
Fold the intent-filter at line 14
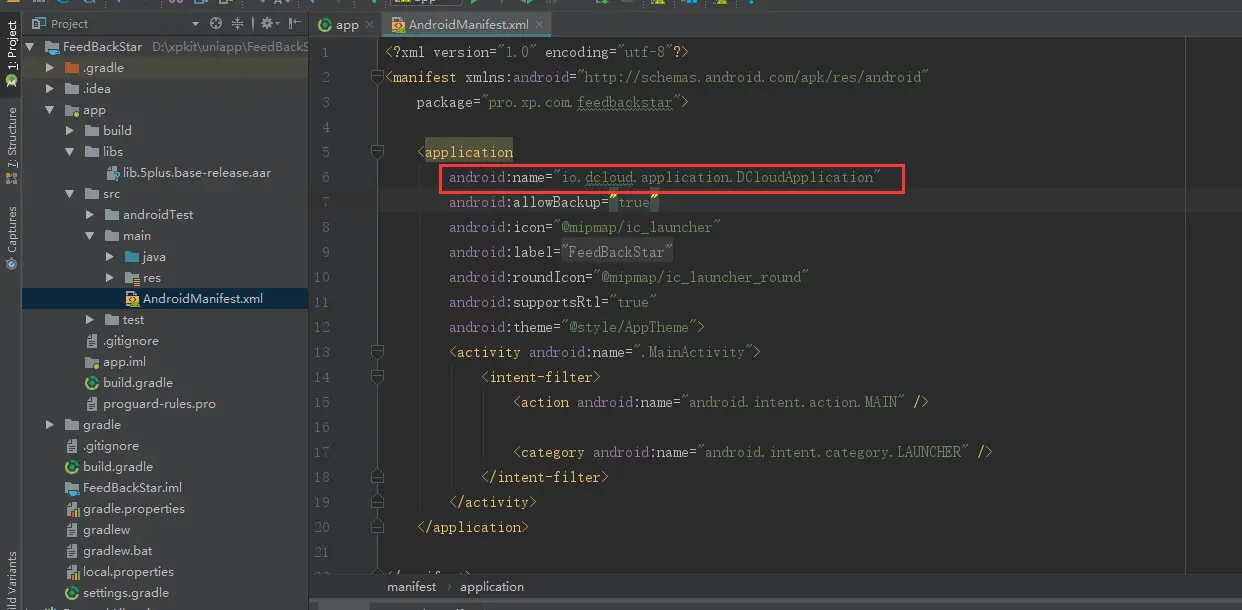coord(378,377)
